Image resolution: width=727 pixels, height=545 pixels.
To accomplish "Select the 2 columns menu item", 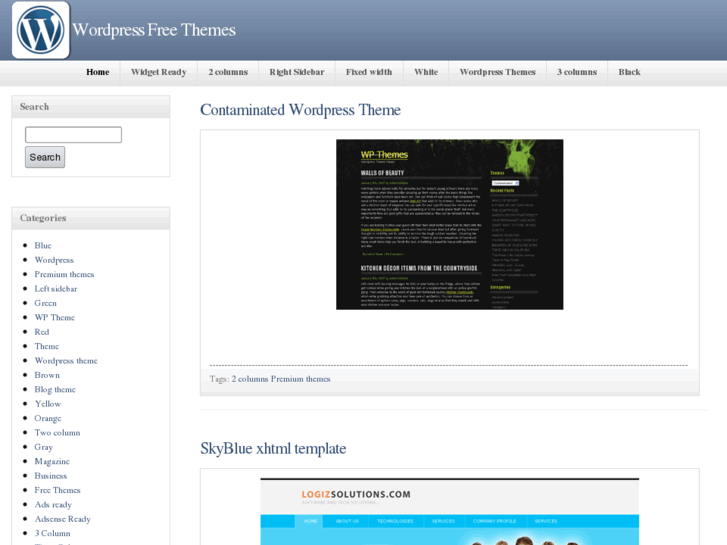I will tap(228, 72).
